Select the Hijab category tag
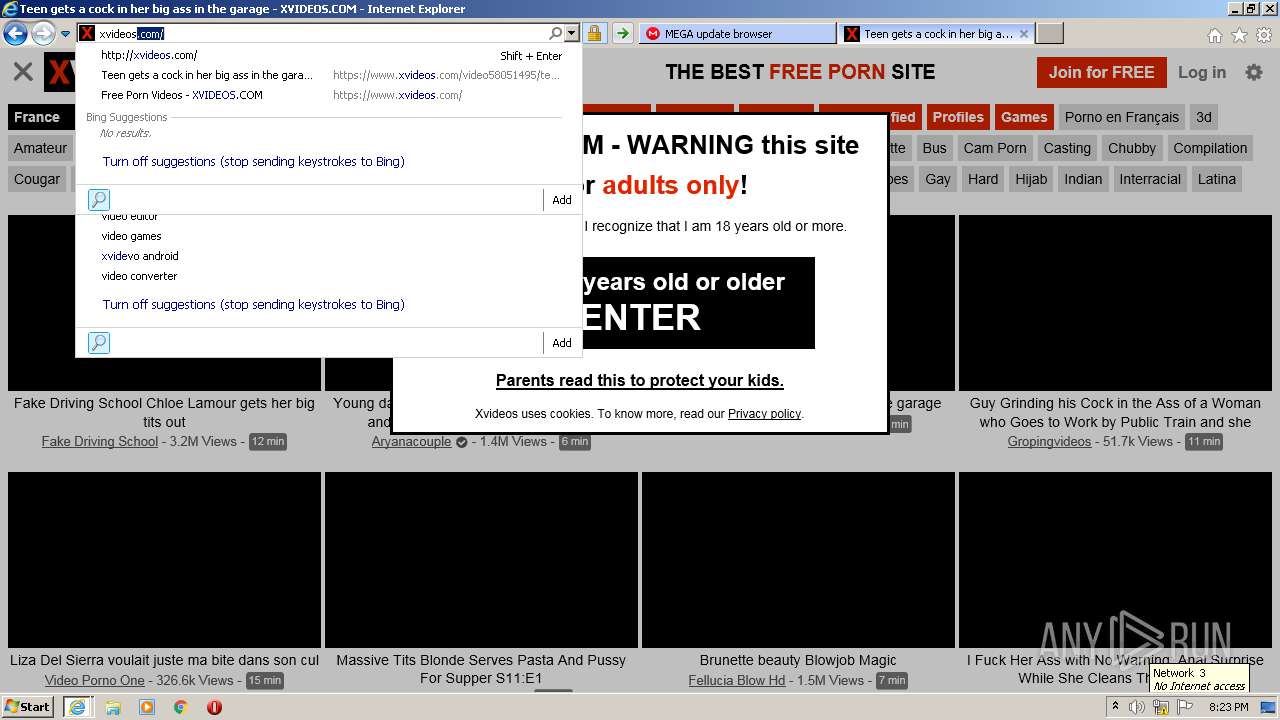Viewport: 1280px width, 720px height. tap(1031, 179)
